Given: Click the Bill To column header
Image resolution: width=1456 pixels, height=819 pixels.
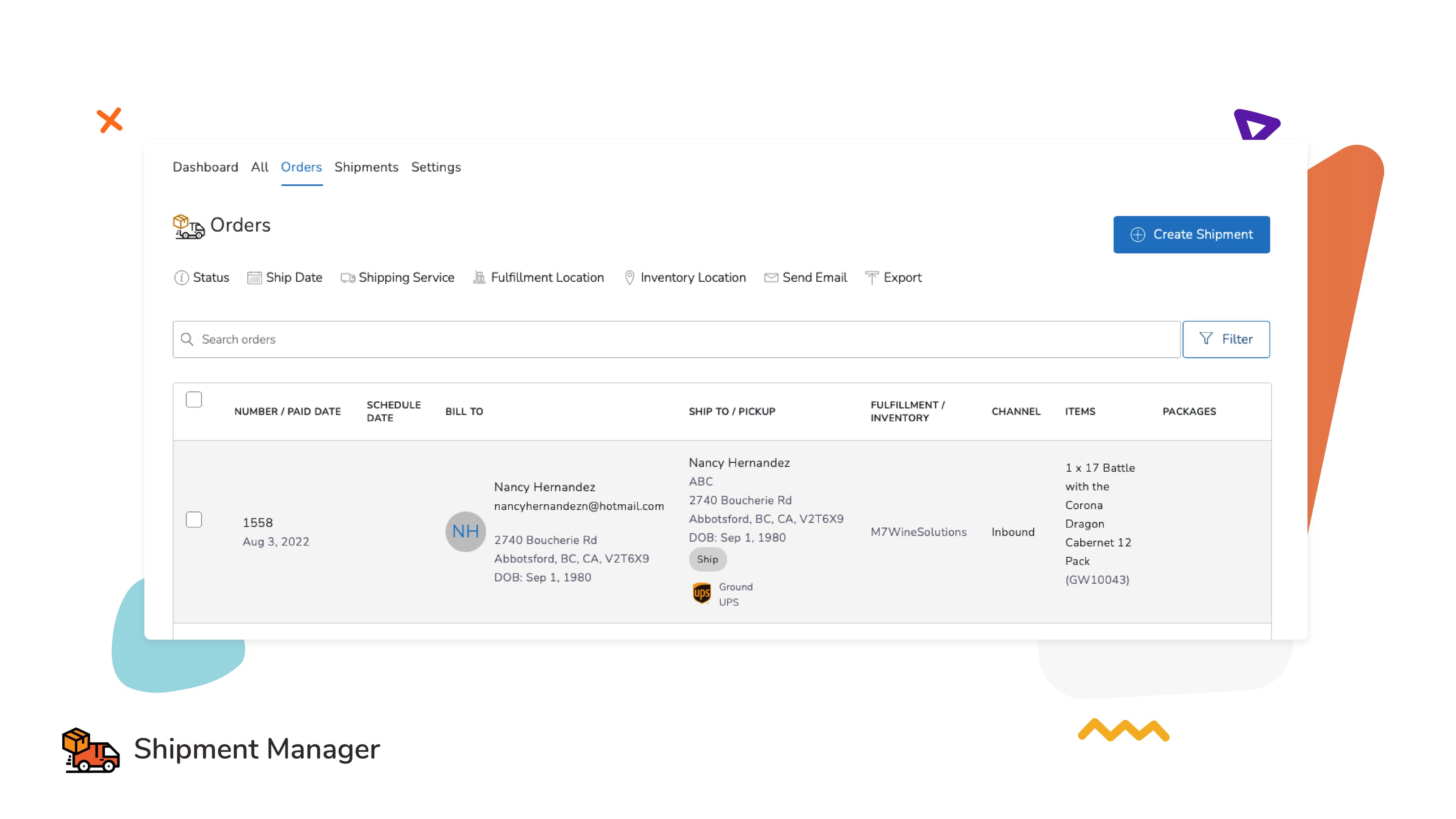Looking at the screenshot, I should [x=464, y=411].
